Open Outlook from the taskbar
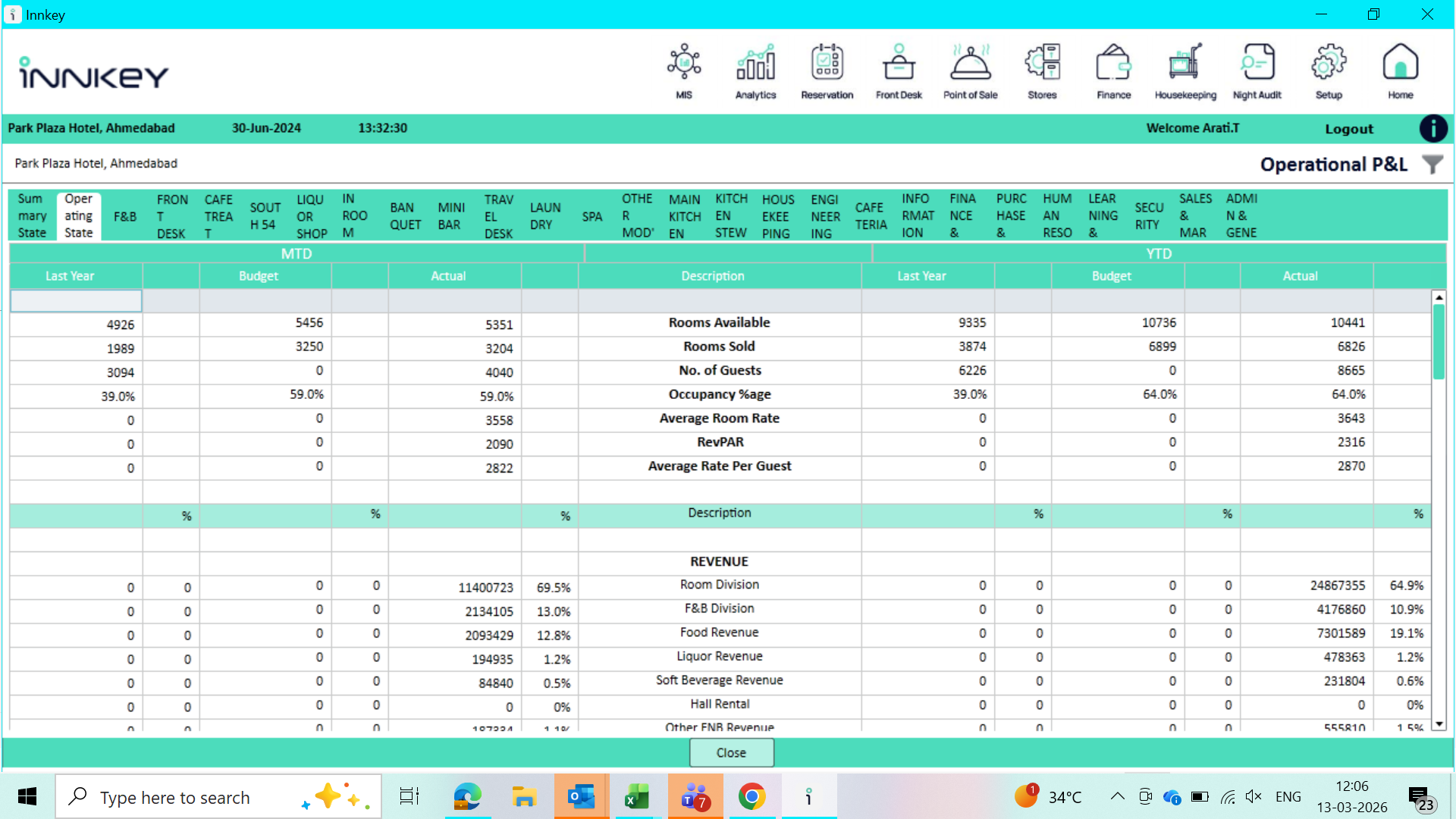This screenshot has width=1456, height=819. (581, 796)
